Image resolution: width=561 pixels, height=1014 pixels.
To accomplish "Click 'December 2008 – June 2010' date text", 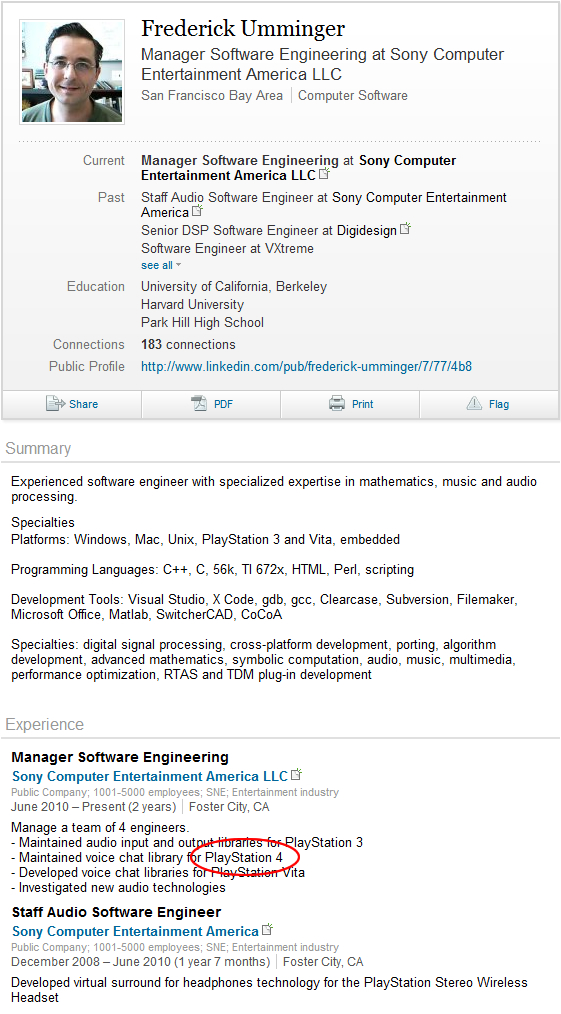I will (141, 962).
